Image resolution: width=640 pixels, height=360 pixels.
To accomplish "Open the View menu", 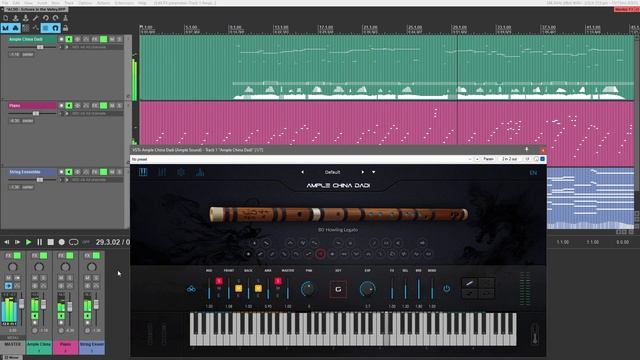I will coord(29,2).
